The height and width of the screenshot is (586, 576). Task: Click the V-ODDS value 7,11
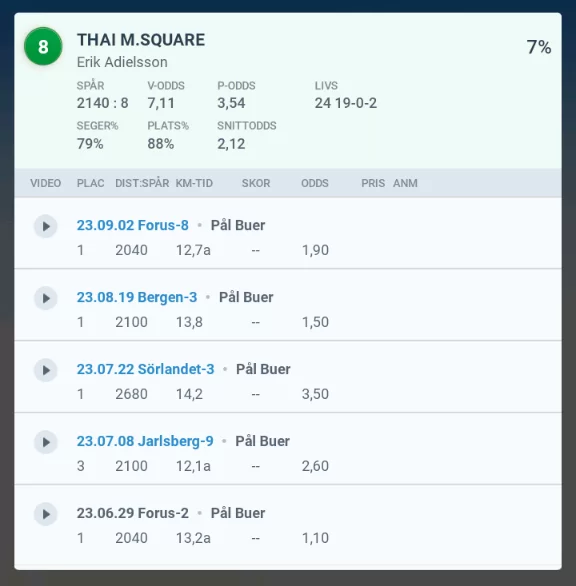[161, 103]
